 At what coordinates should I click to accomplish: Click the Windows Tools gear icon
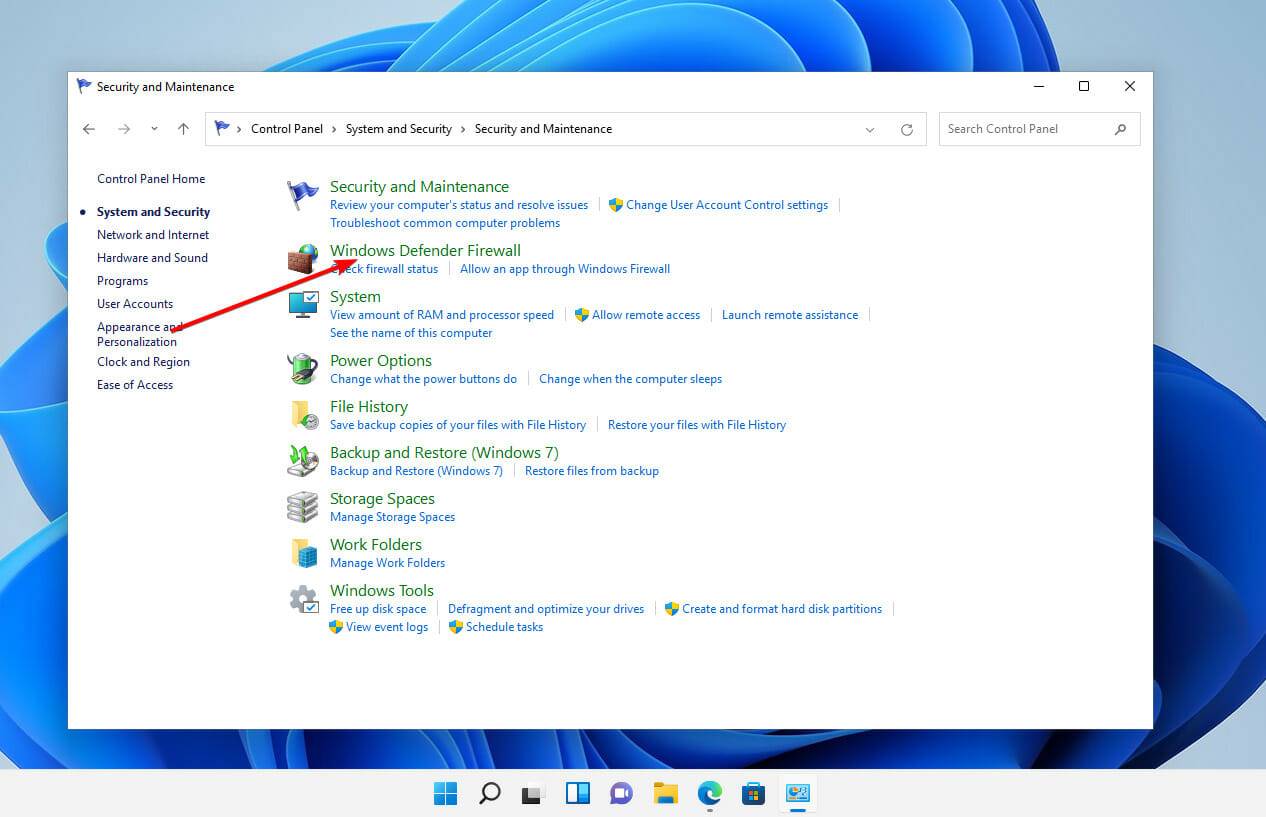[x=303, y=598]
